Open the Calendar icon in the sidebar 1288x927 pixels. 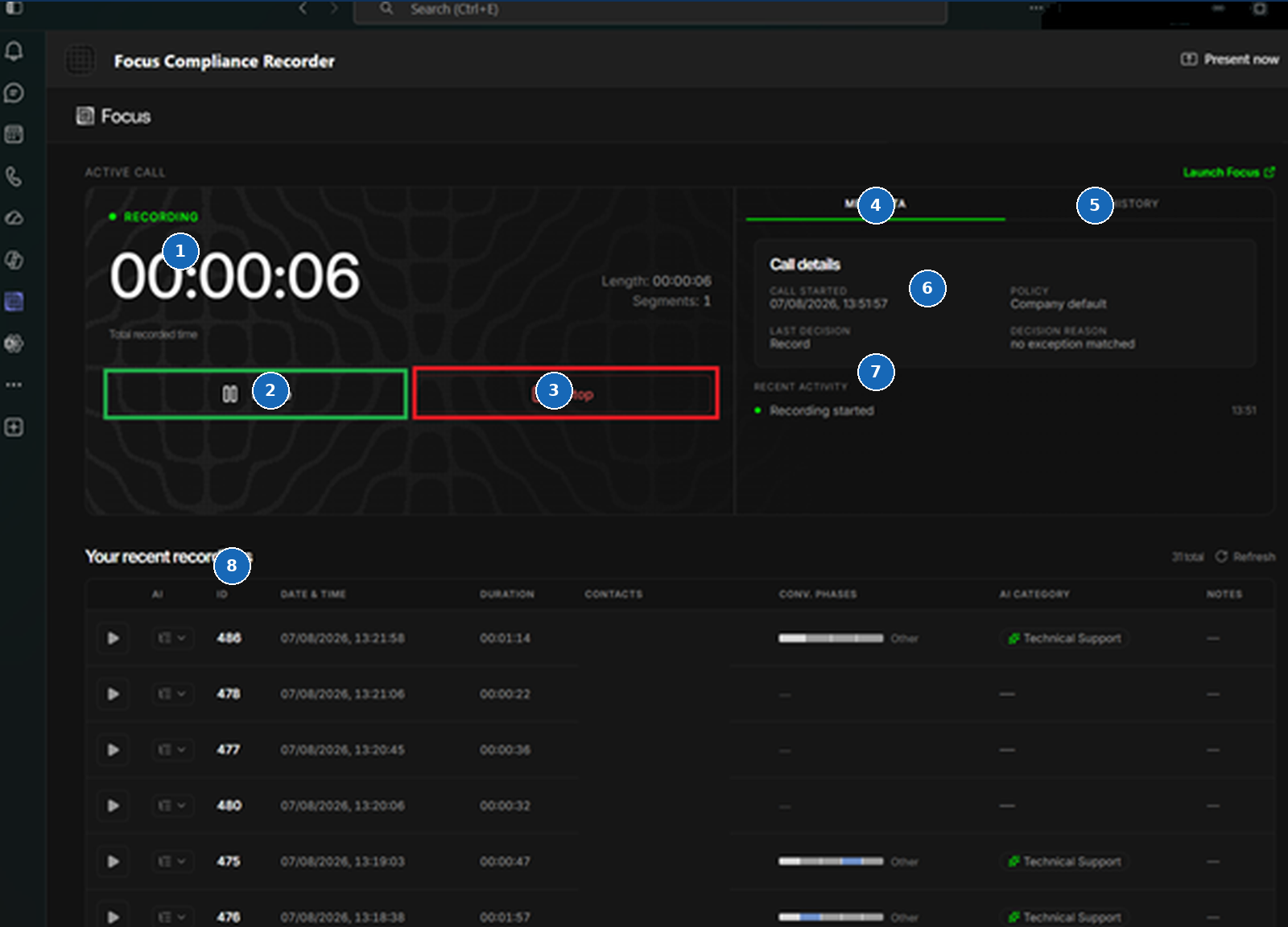(14, 134)
